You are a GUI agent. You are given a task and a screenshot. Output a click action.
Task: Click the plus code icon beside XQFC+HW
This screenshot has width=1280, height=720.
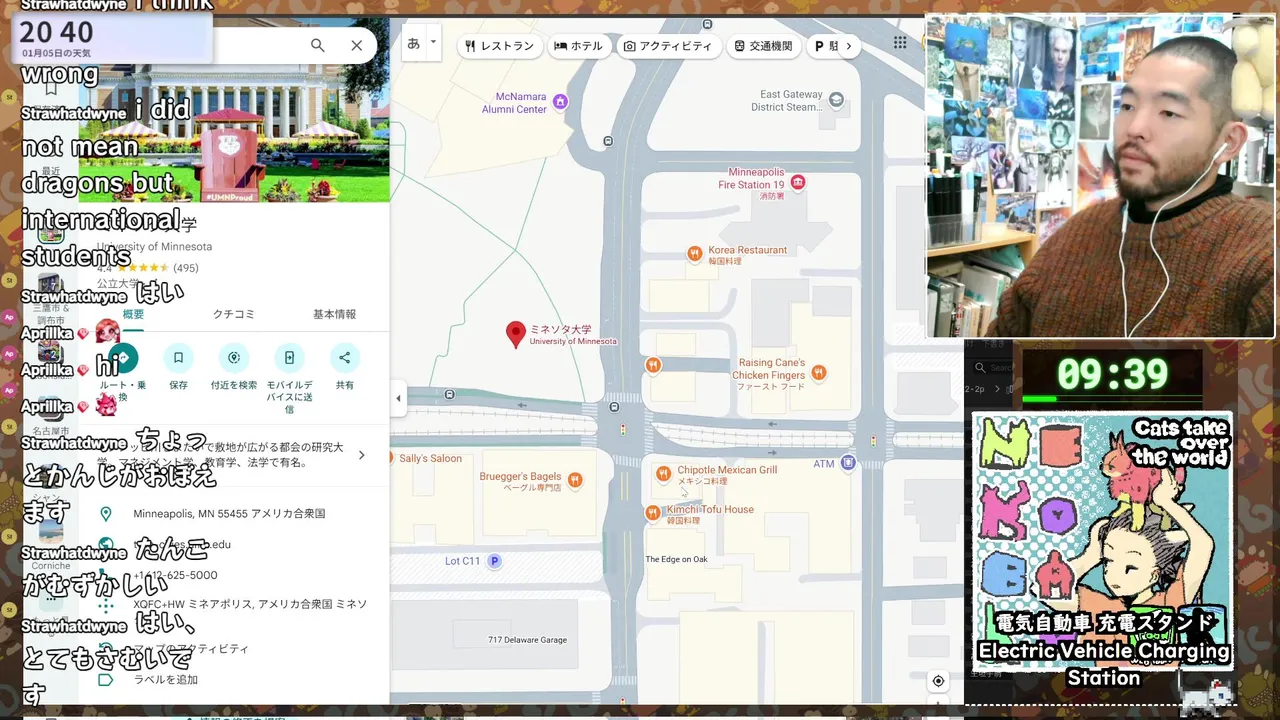[105, 605]
